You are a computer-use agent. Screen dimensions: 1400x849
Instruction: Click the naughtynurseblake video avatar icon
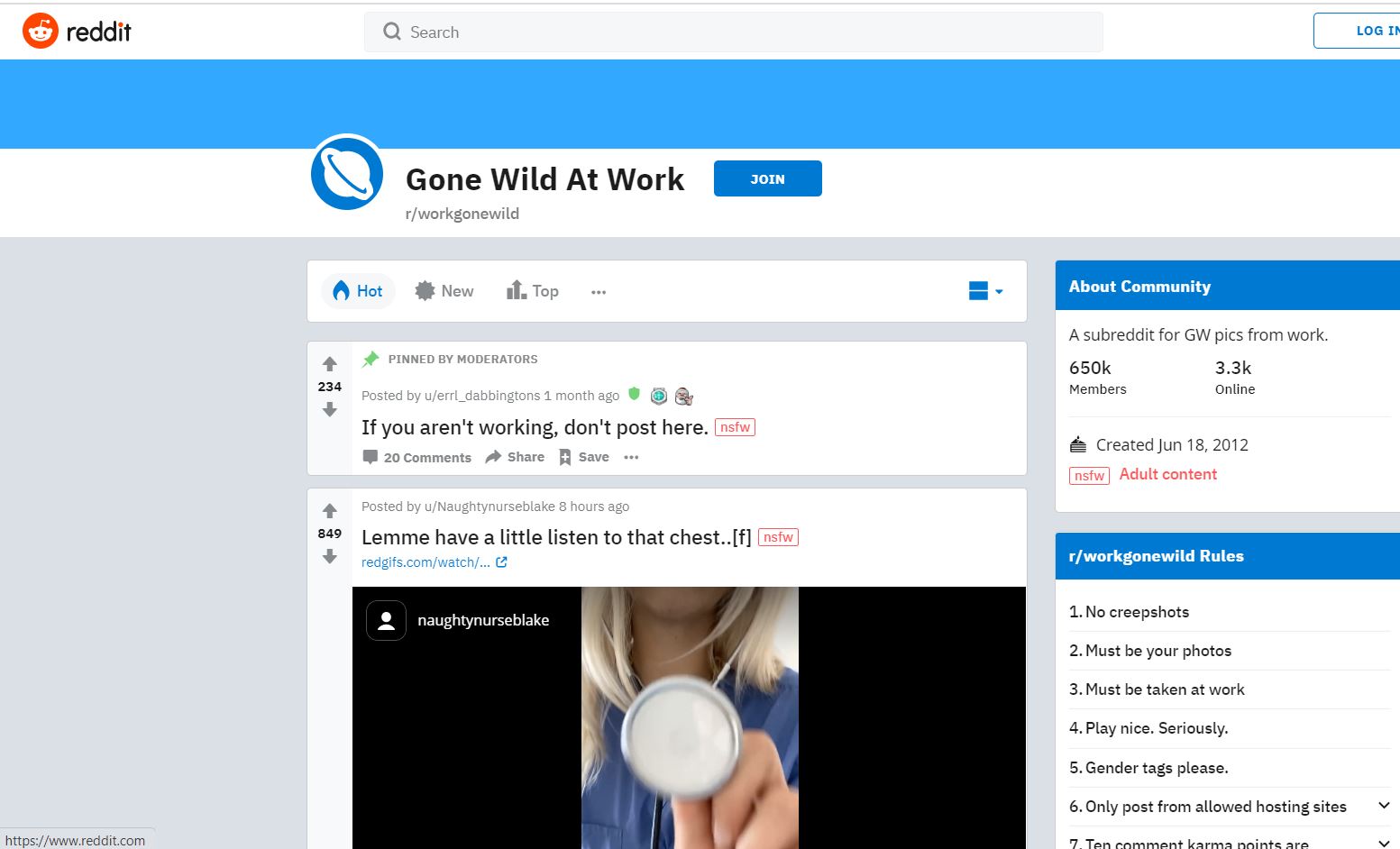coord(386,620)
